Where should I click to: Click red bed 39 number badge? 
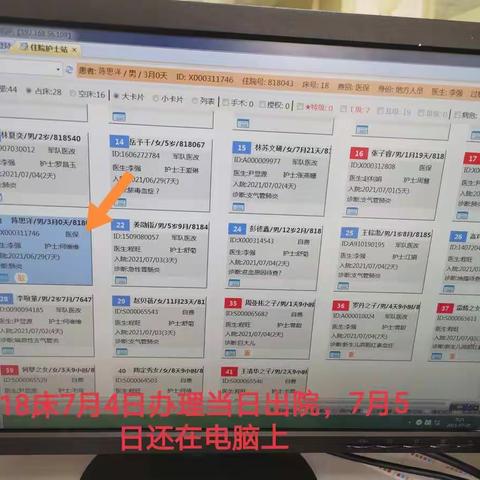click(10, 370)
